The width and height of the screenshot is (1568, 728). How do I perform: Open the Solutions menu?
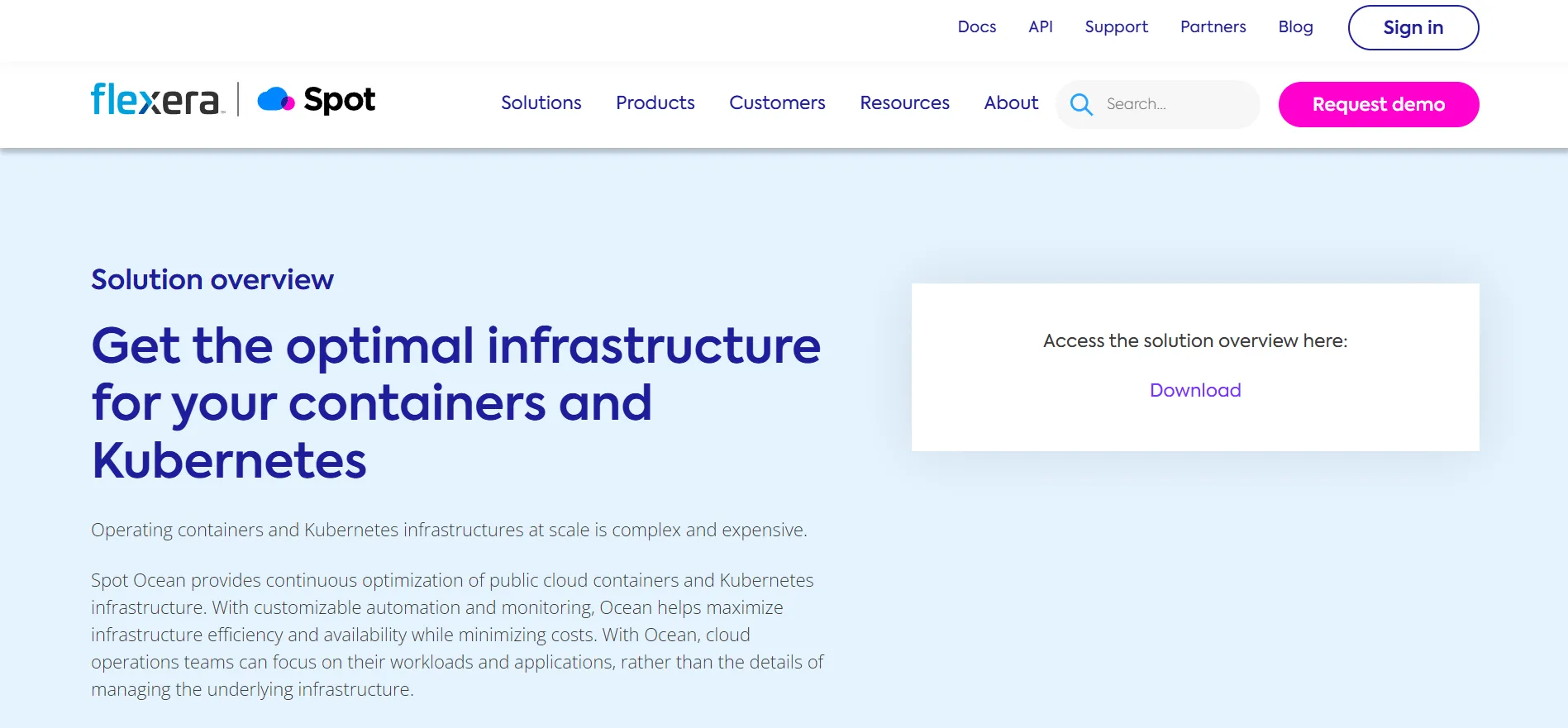pyautogui.click(x=541, y=102)
